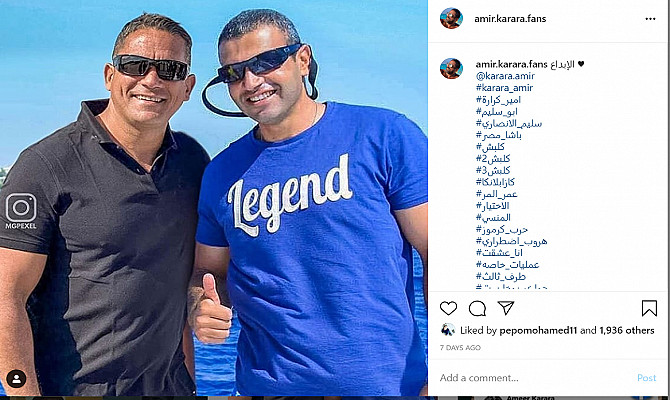The height and width of the screenshot is (400, 670).
Task: View the 1,936 others likes list
Action: pyautogui.click(x=627, y=330)
